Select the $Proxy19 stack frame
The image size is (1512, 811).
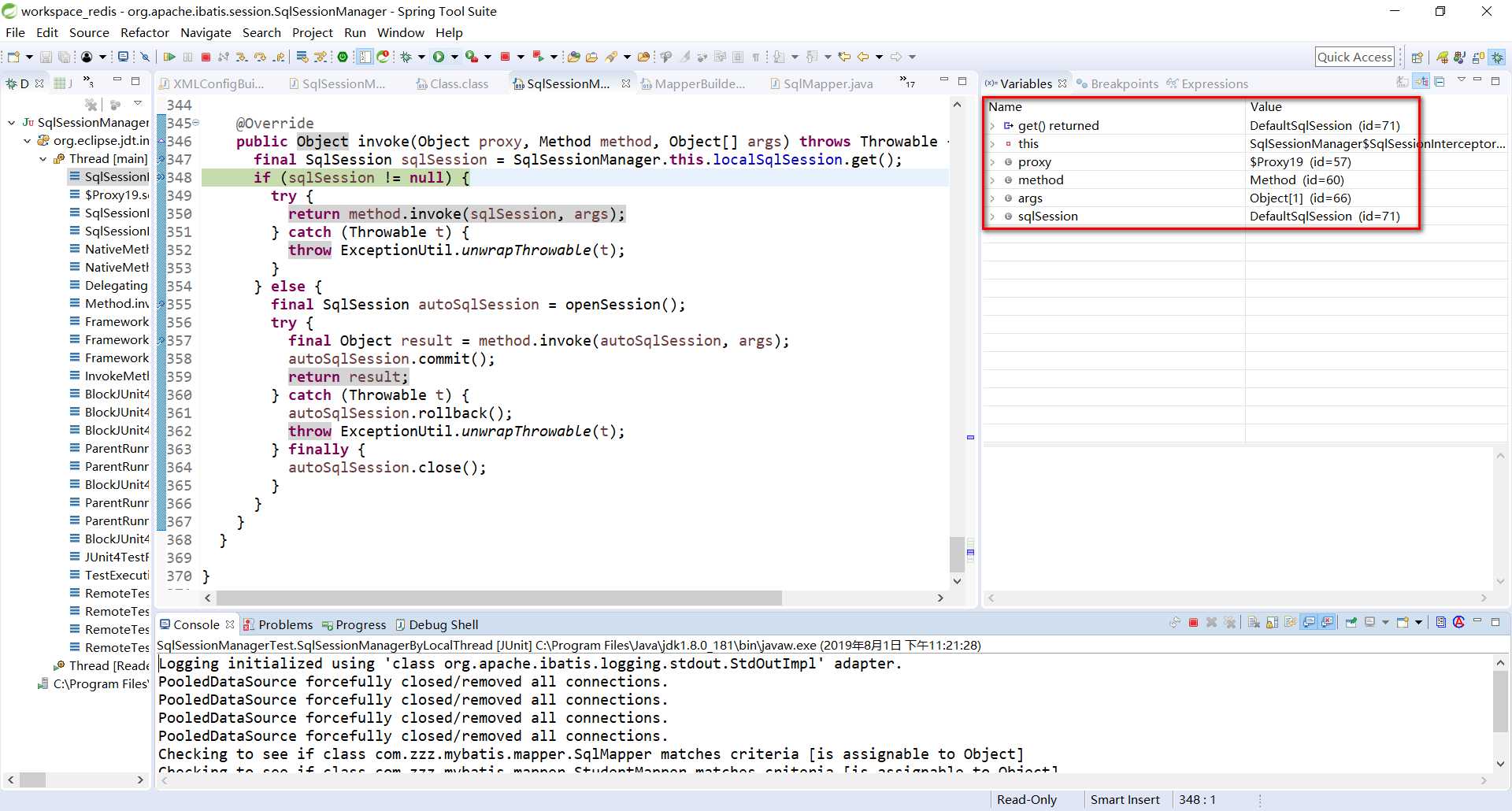pos(109,195)
